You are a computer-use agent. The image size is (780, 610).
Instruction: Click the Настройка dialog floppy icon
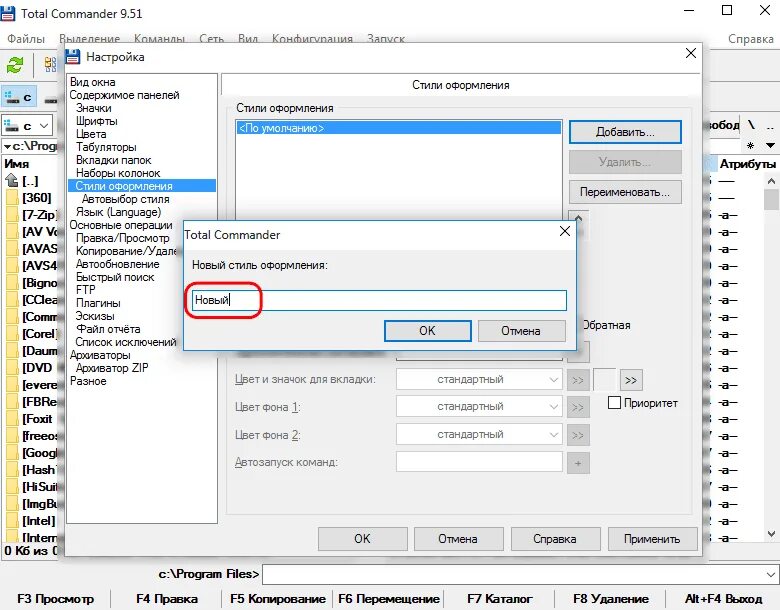73,56
